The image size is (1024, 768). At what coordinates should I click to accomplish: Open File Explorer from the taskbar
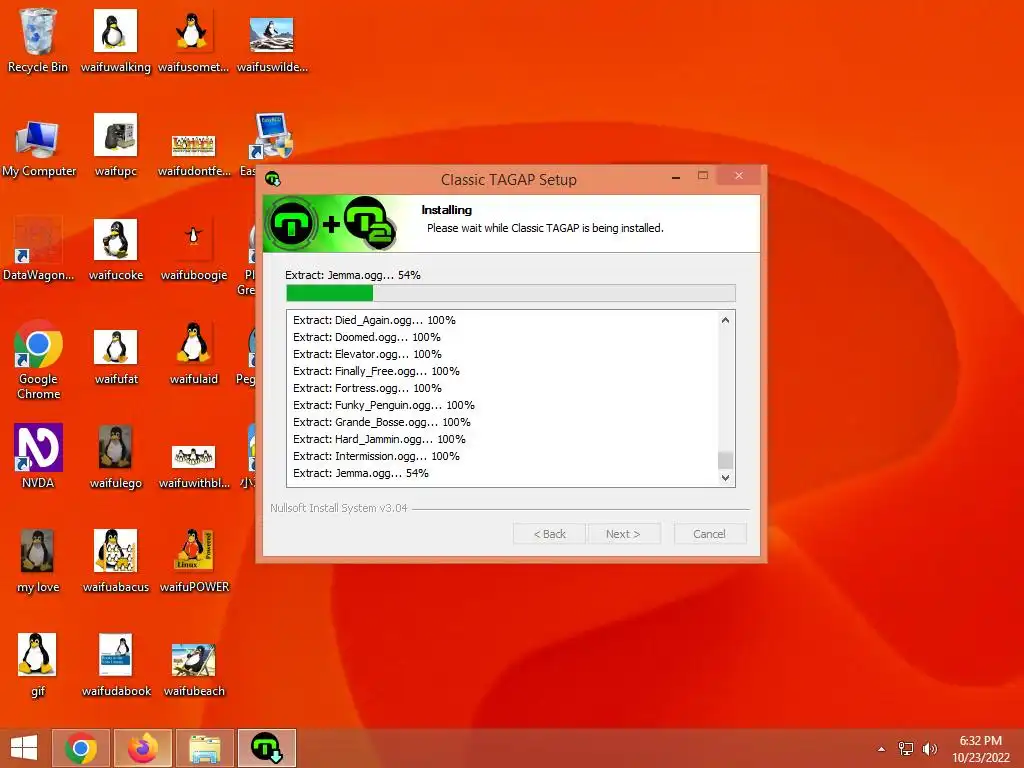[205, 748]
